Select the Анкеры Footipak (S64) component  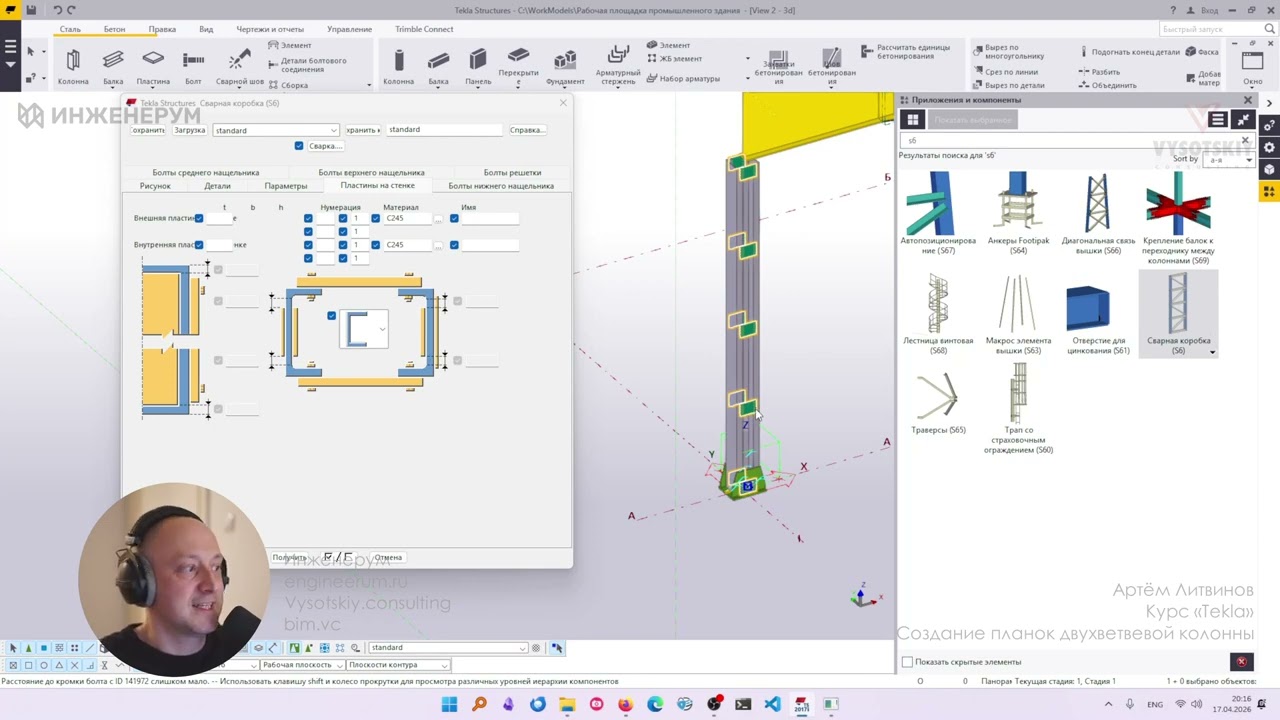[1018, 214]
